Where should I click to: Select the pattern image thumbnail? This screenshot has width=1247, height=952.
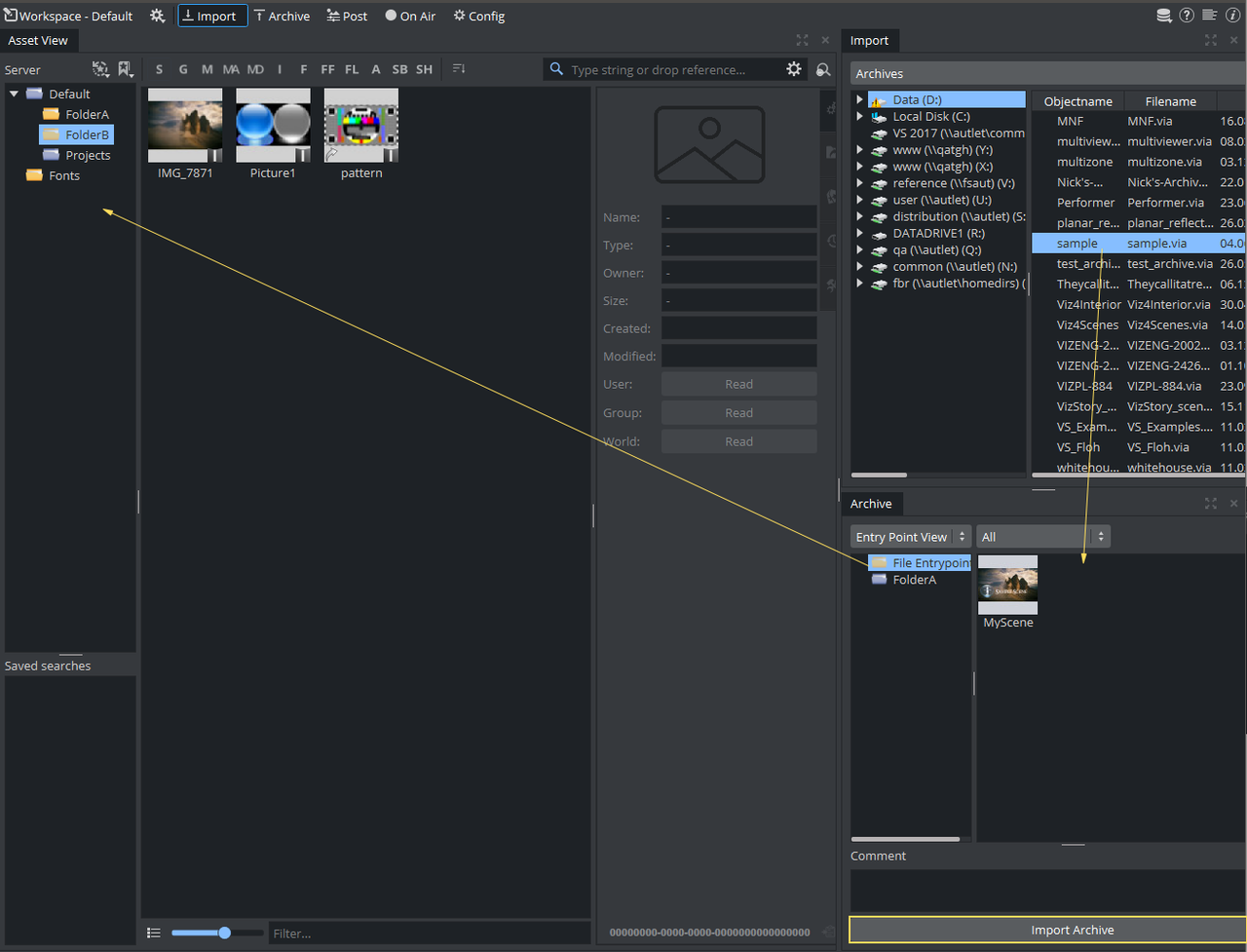coord(361,126)
